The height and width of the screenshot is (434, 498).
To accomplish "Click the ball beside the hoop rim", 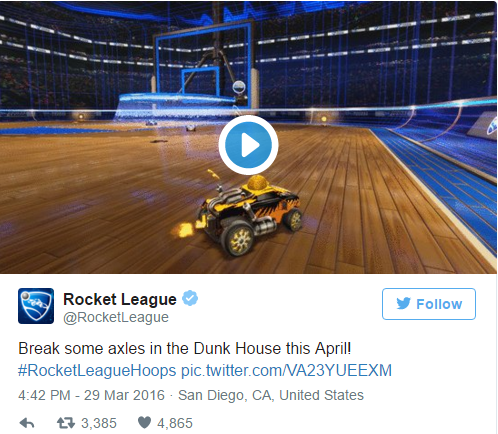I will click(x=239, y=87).
